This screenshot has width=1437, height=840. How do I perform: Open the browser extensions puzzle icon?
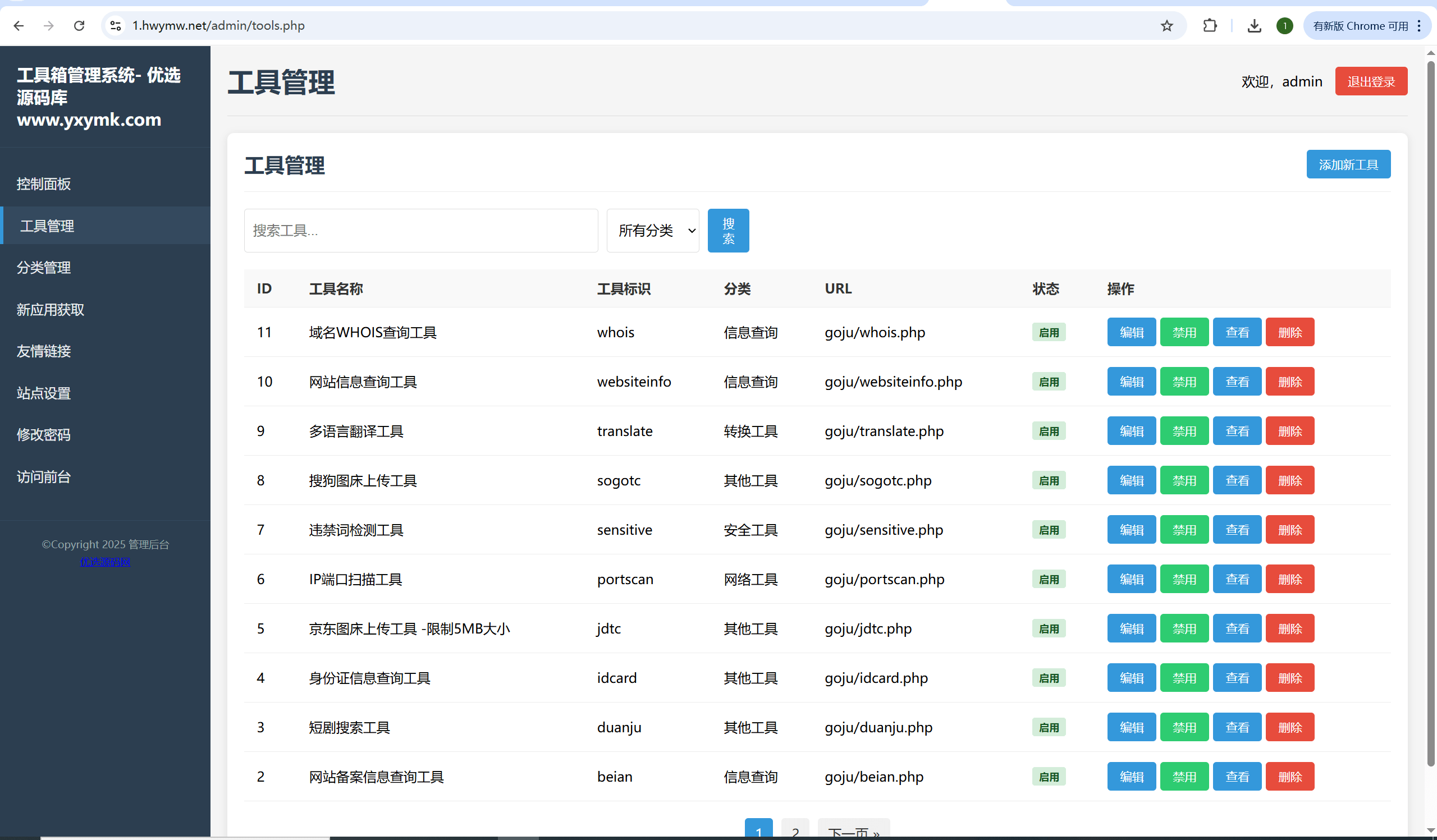pyautogui.click(x=1210, y=26)
